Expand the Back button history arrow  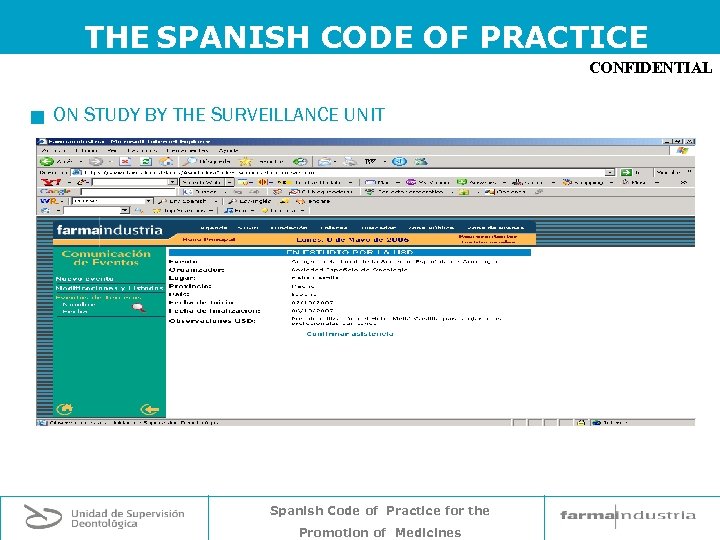click(80, 162)
